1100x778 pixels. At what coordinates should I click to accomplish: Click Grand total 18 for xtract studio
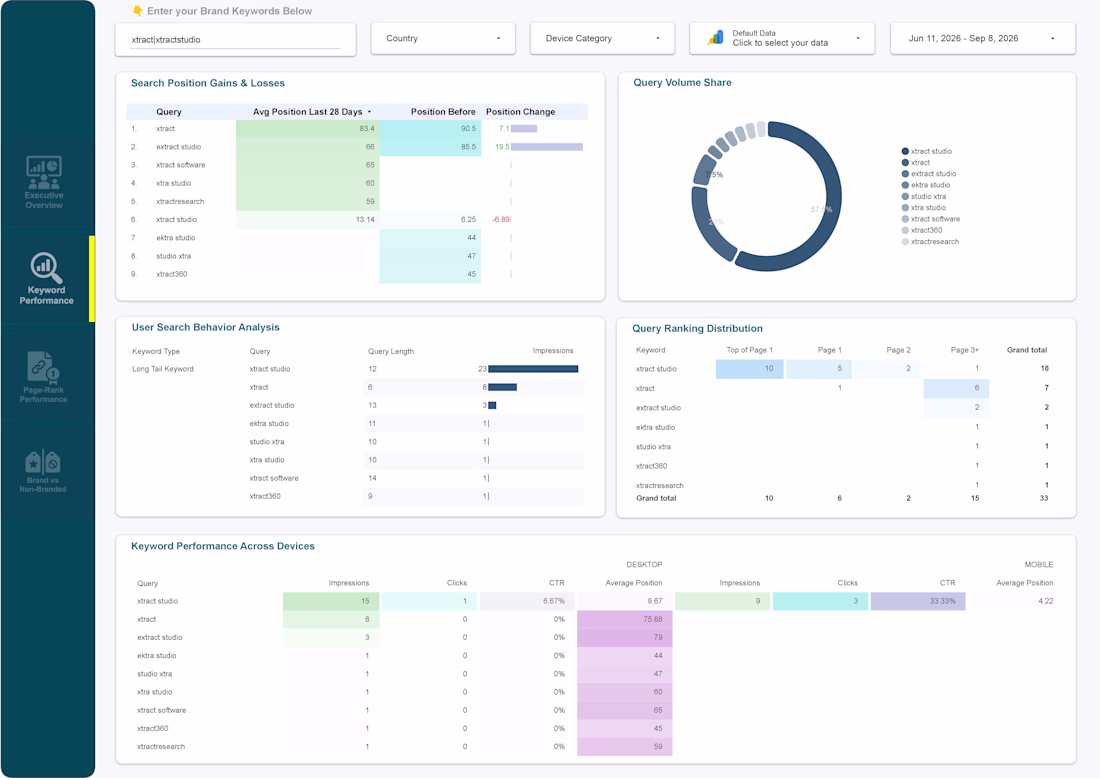1045,368
